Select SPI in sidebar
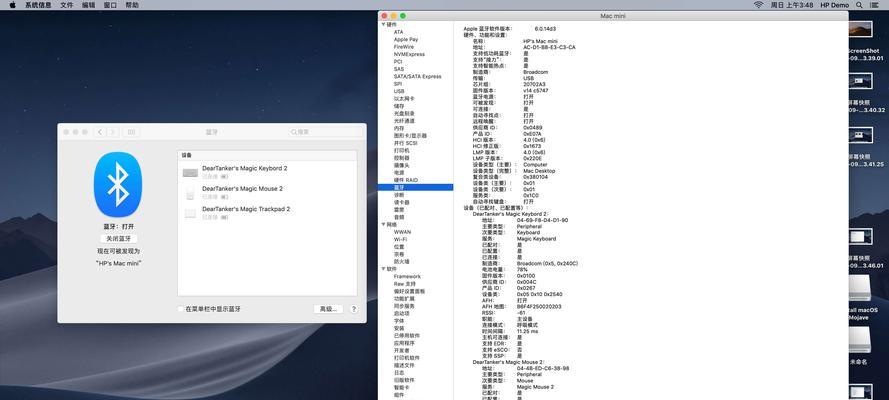The height and width of the screenshot is (400, 889). point(398,84)
